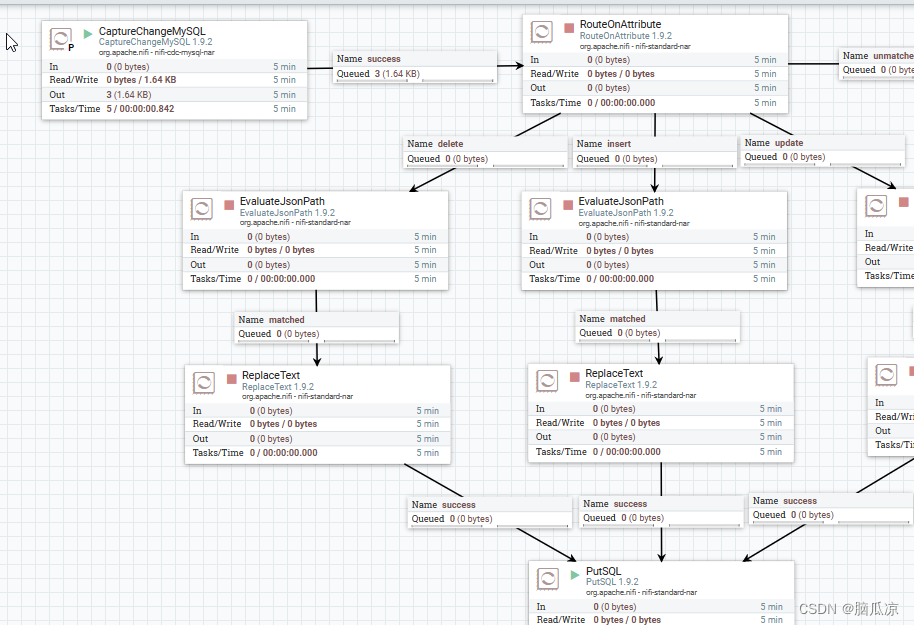914x625 pixels.
Task: Select the success connection from the cut-off processor beside ReplaceText
Action: tap(831, 508)
